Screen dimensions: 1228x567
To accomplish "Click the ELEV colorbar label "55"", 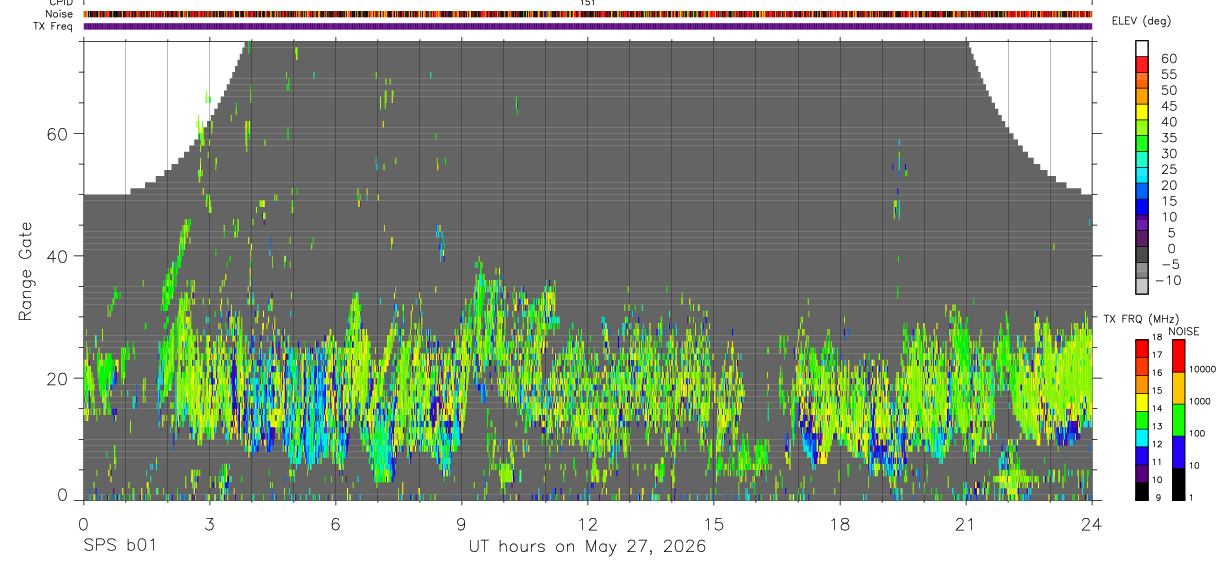I will pyautogui.click(x=1168, y=74).
